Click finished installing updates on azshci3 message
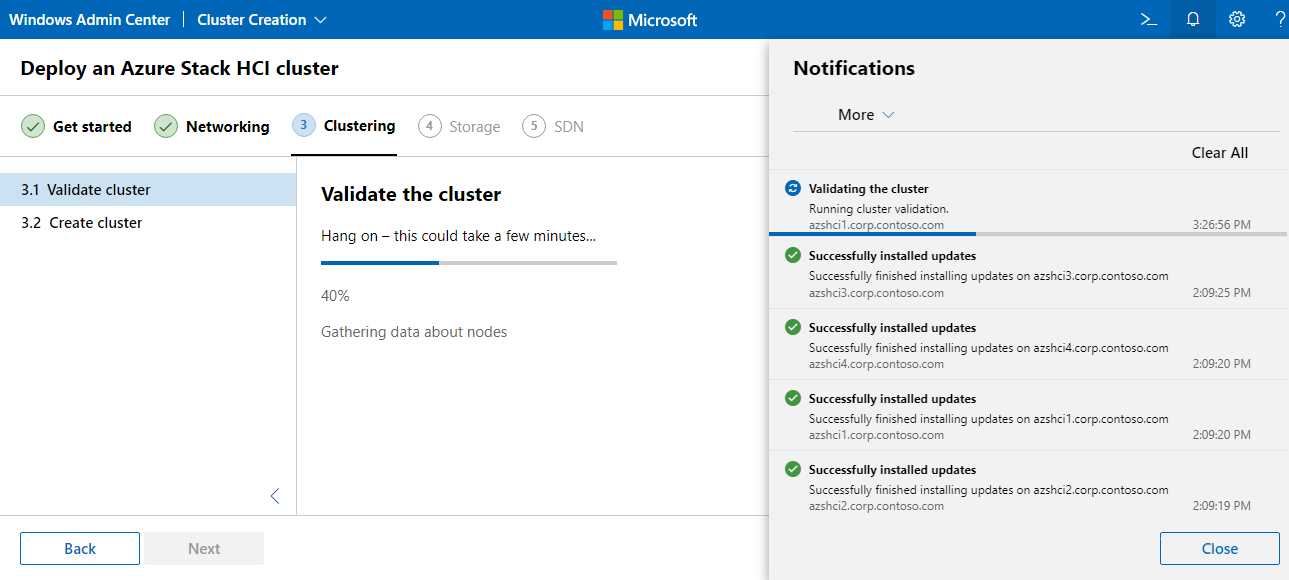Image resolution: width=1289 pixels, height=580 pixels. point(988,276)
